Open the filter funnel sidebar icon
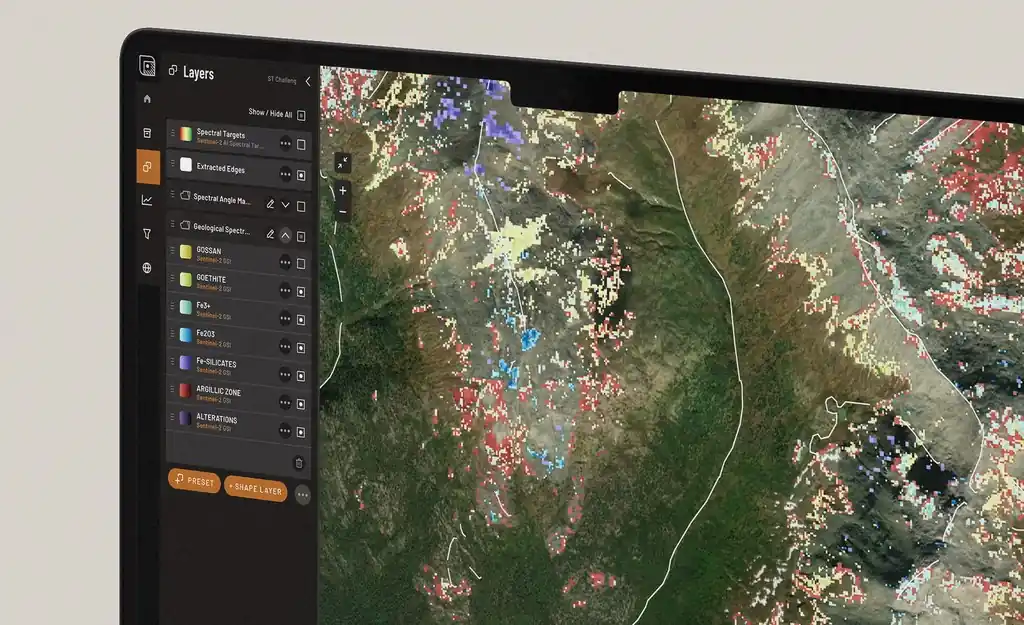Image resolution: width=1024 pixels, height=625 pixels. point(147,234)
